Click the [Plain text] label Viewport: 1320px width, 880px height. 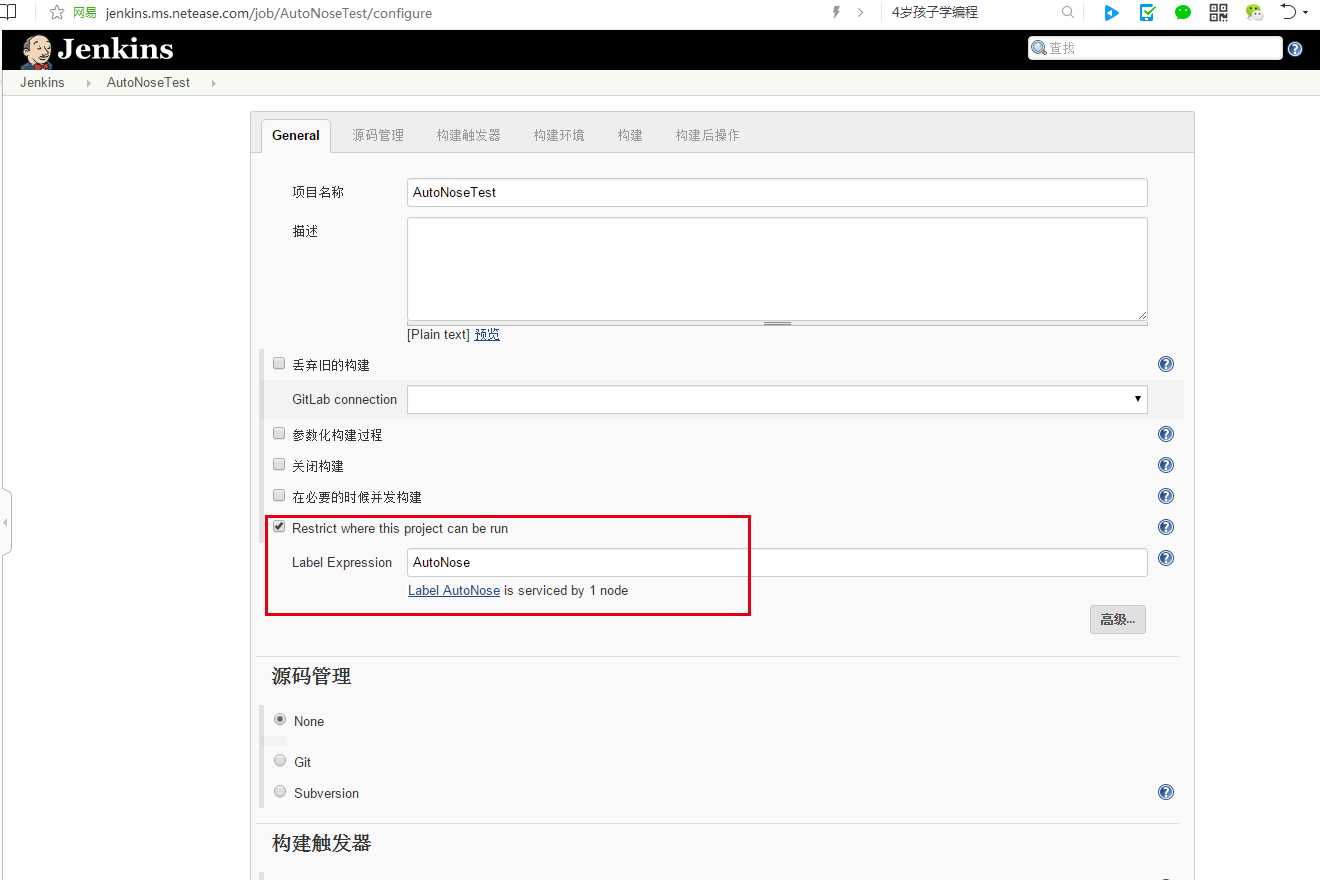click(x=438, y=335)
